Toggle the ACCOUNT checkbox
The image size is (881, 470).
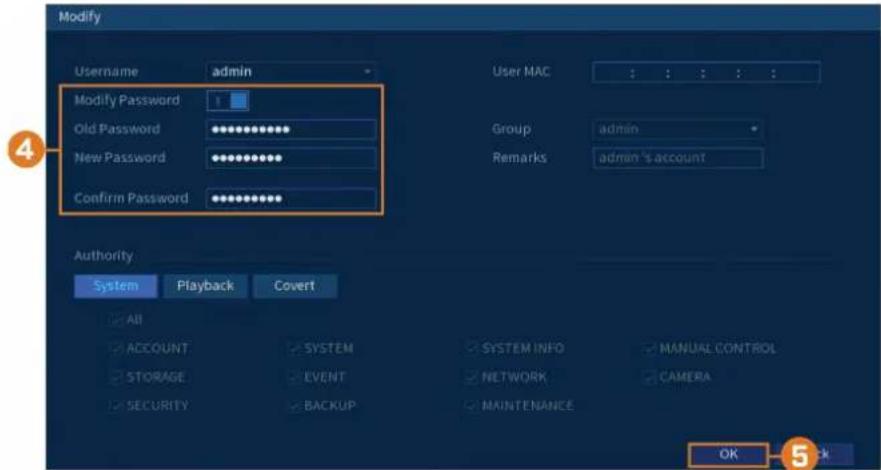(x=116, y=348)
